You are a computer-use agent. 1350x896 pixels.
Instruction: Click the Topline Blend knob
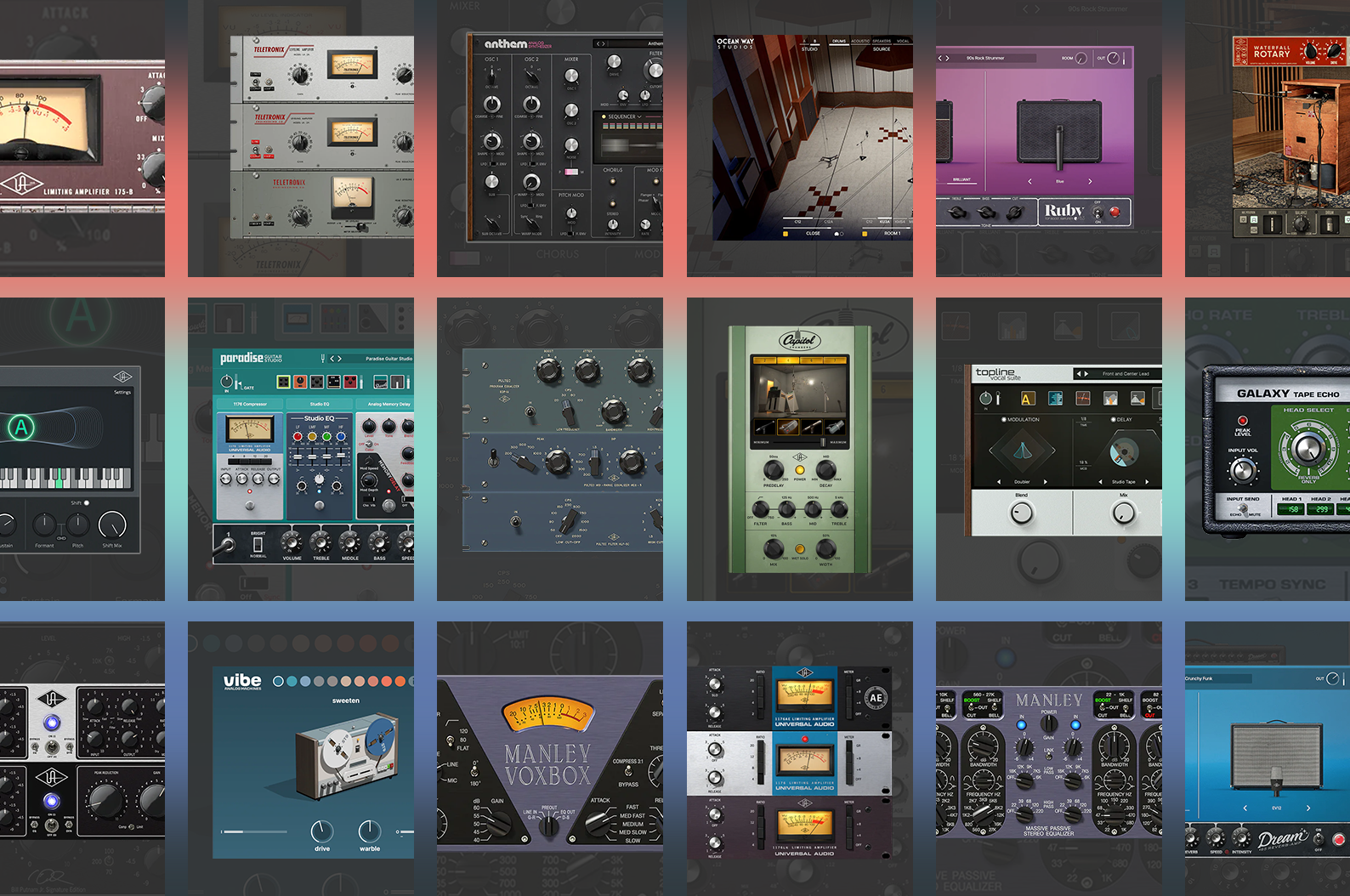click(x=1022, y=513)
